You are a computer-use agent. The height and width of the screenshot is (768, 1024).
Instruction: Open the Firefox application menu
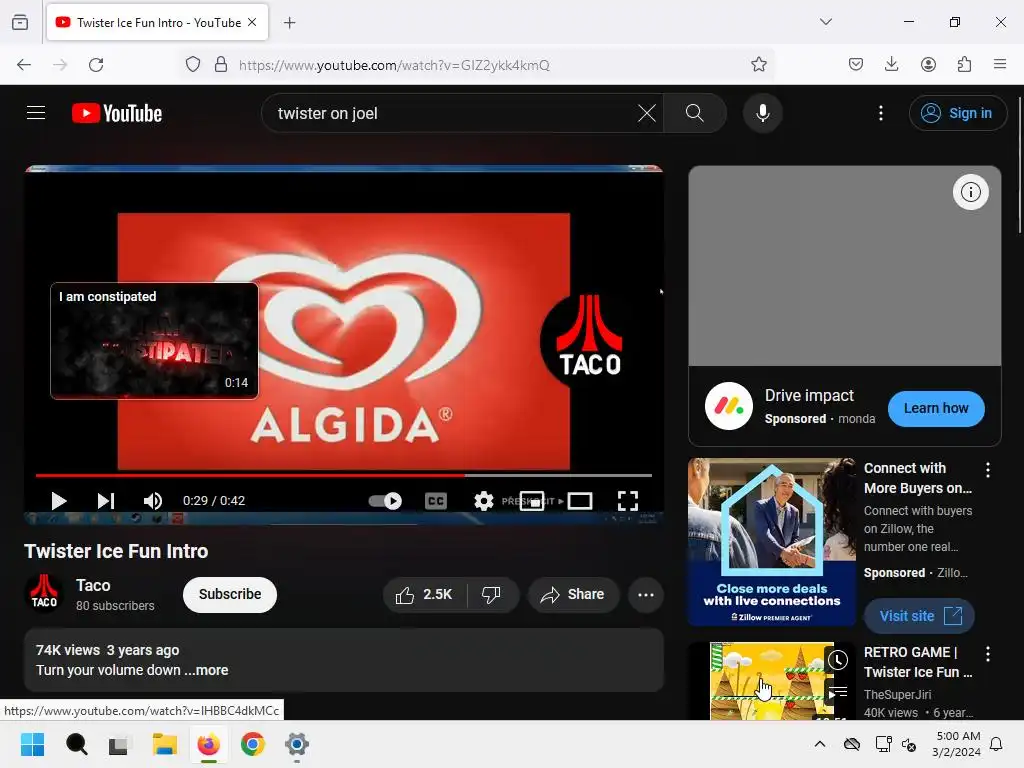click(x=1000, y=65)
